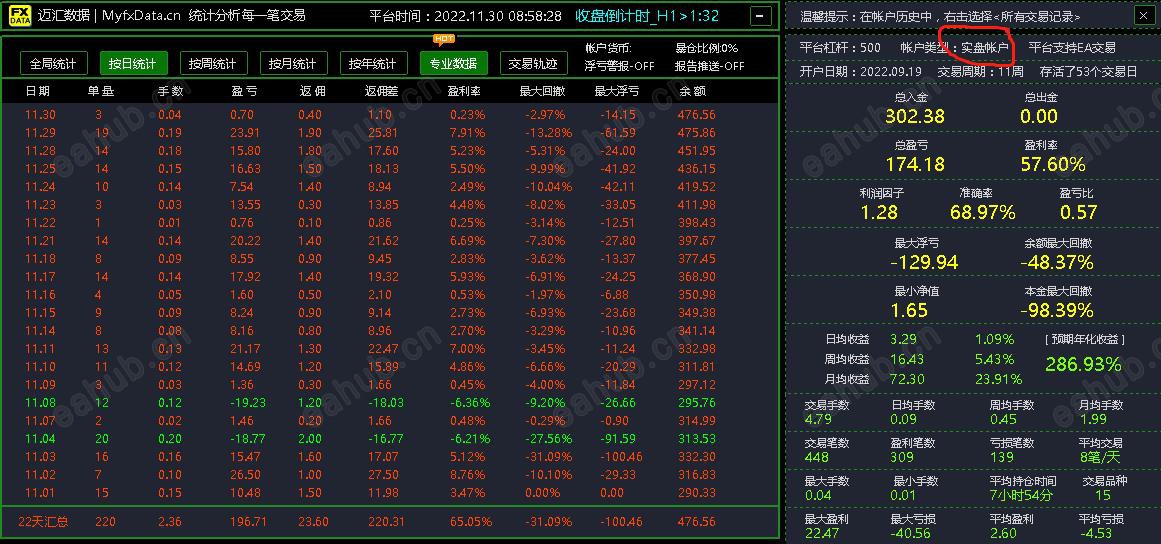Click the 平台杠杆 : 500 text
Viewport: 1161px width, 544px height.
840,47
